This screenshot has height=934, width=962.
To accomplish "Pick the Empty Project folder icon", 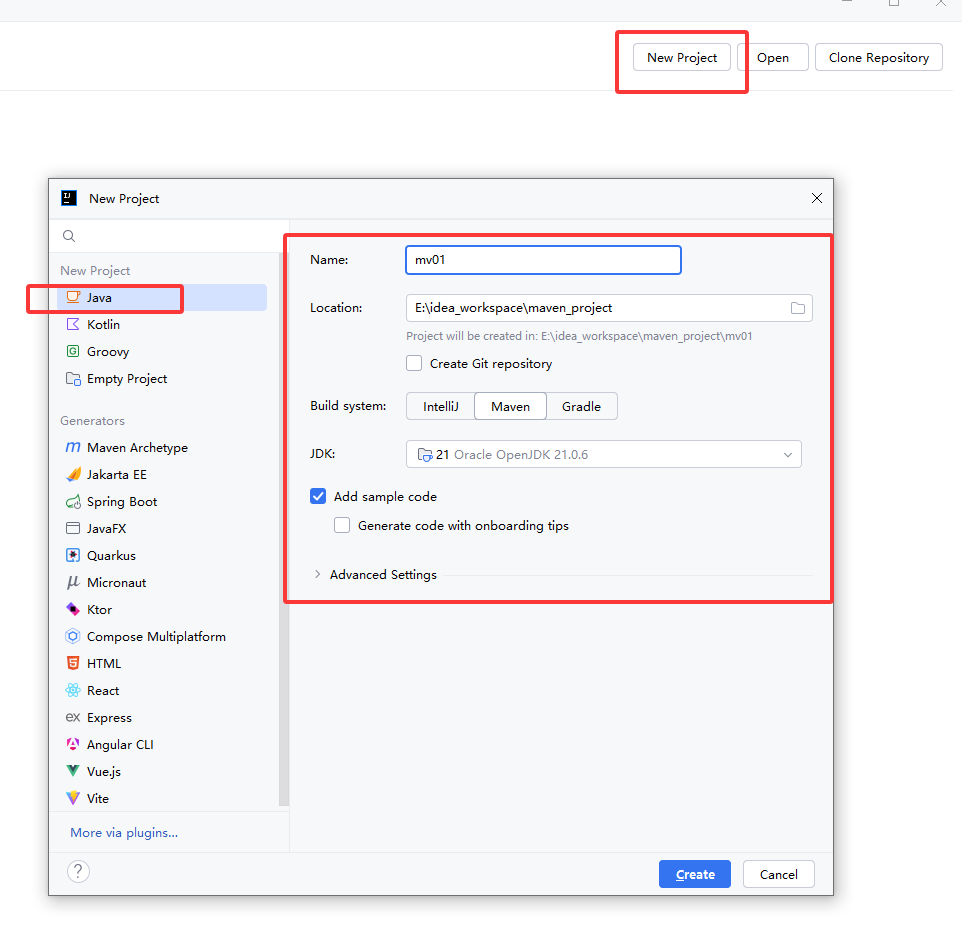I will [x=73, y=379].
